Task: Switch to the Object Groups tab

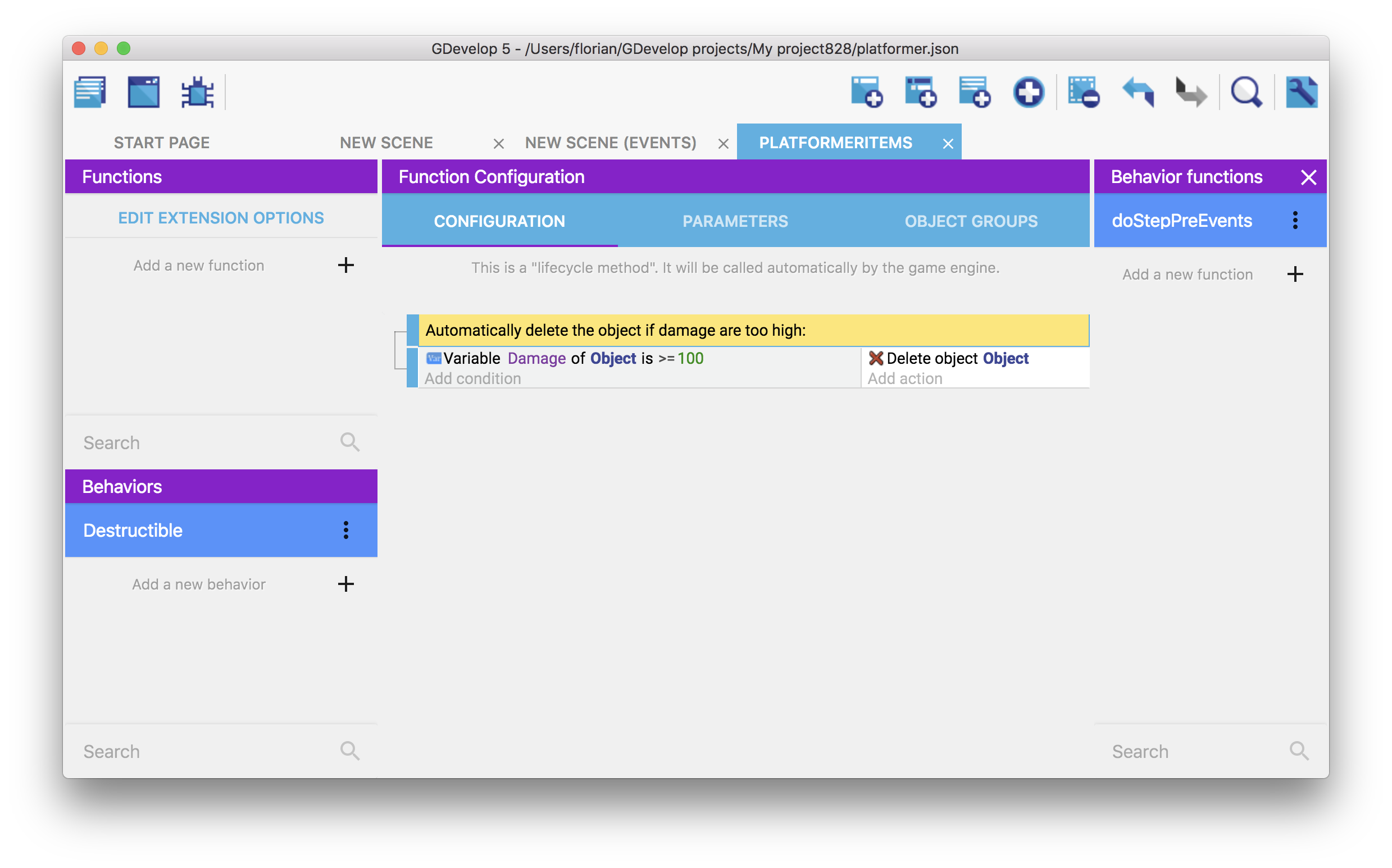Action: point(971,221)
